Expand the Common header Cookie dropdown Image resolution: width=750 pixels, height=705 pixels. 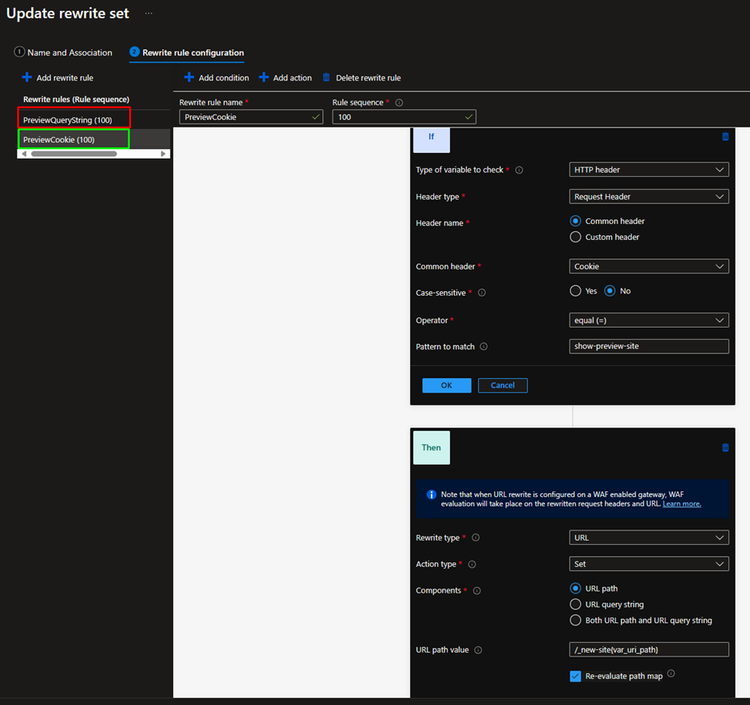pyautogui.click(x=649, y=267)
